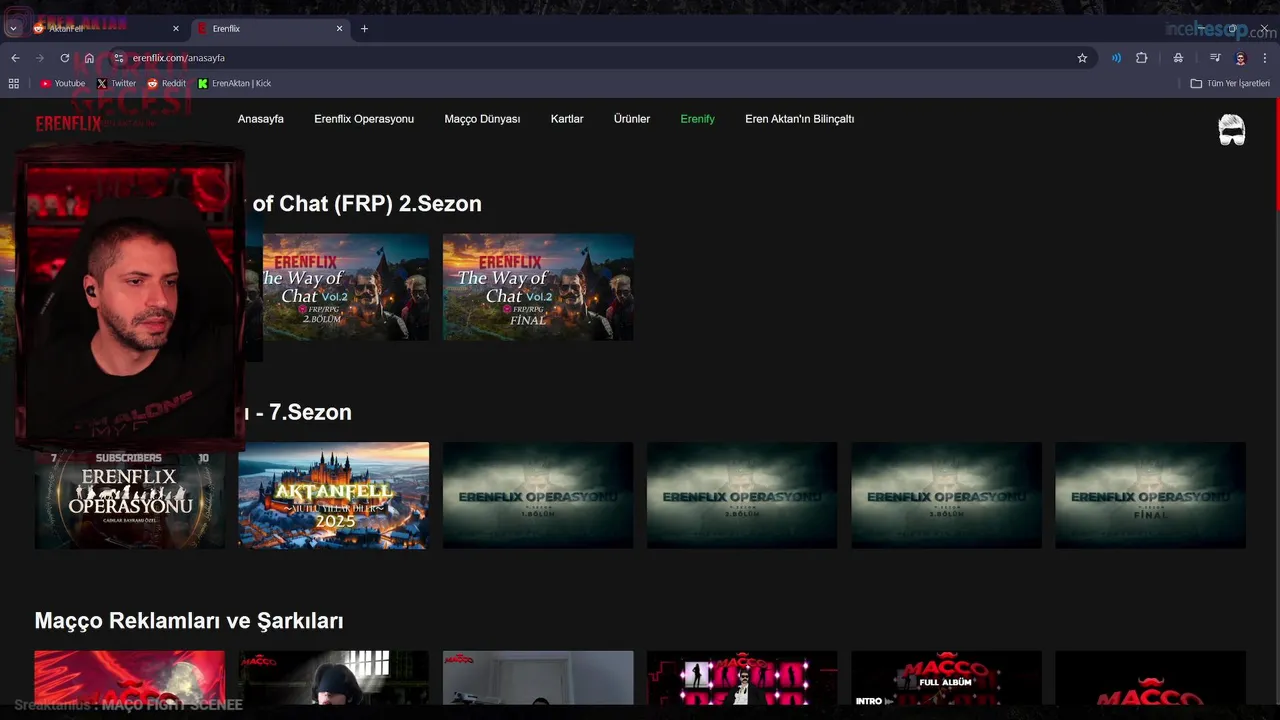The height and width of the screenshot is (720, 1280).
Task: Open Aktanfell Mutlu Yıllar 2025 thumbnail
Action: point(334,495)
